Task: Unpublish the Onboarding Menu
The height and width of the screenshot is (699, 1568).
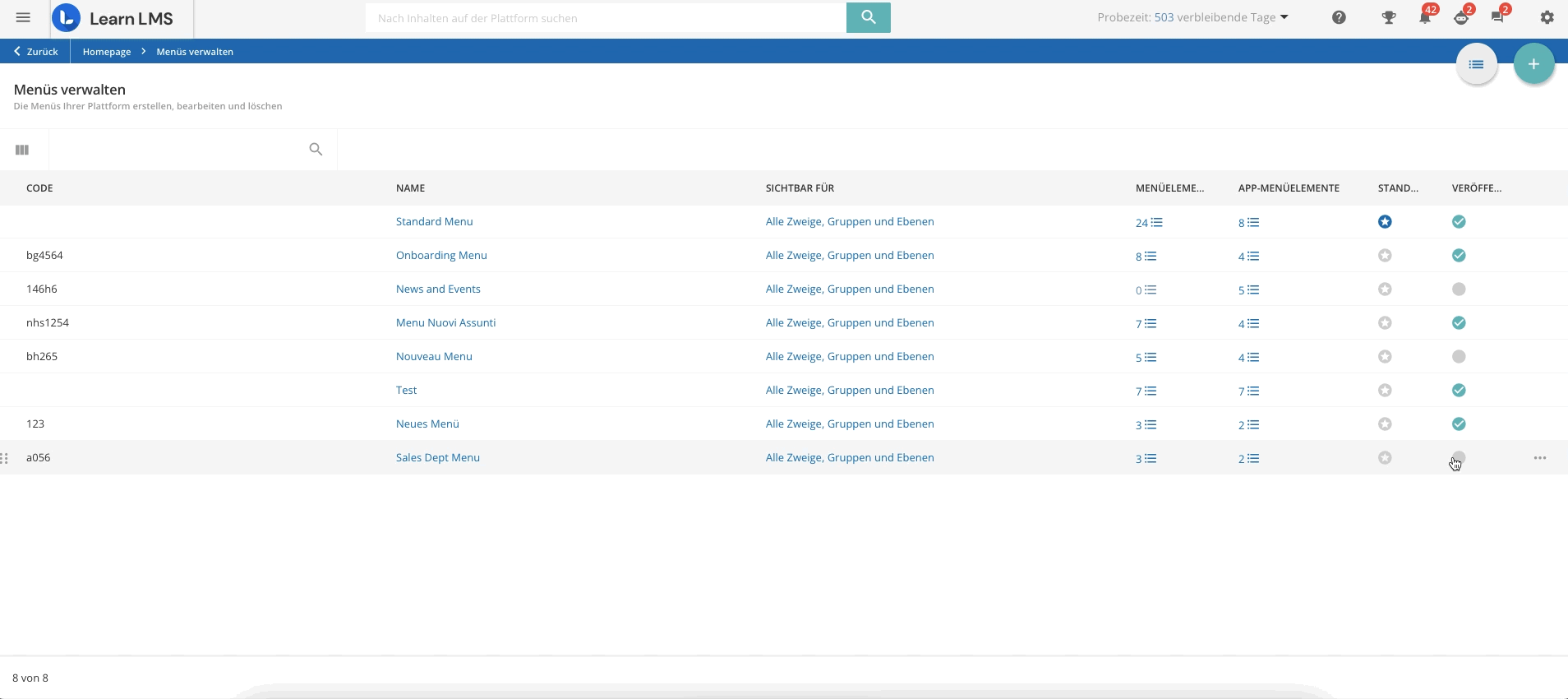Action: pos(1459,256)
